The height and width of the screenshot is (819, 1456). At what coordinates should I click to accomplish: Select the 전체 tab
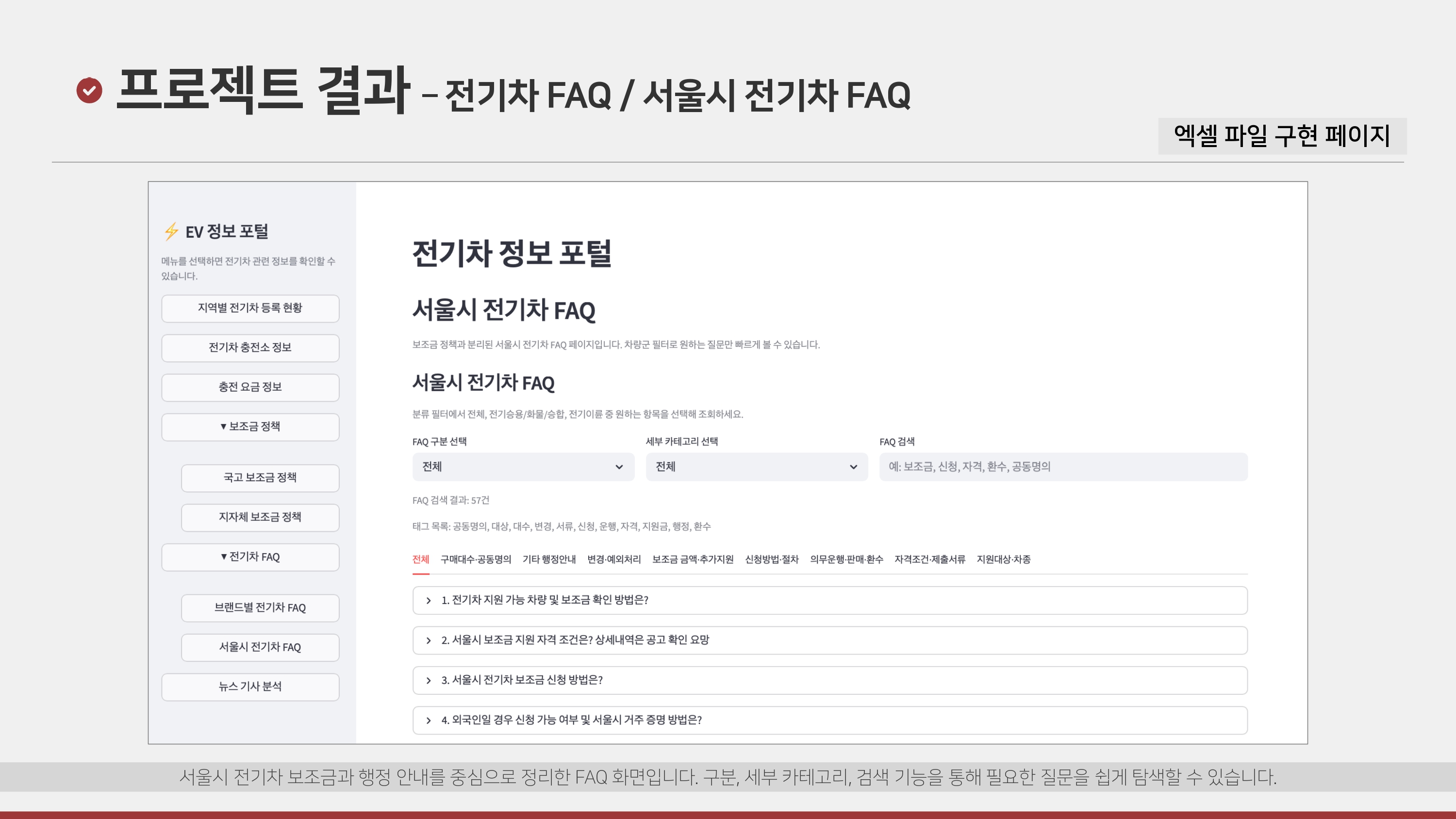point(420,559)
